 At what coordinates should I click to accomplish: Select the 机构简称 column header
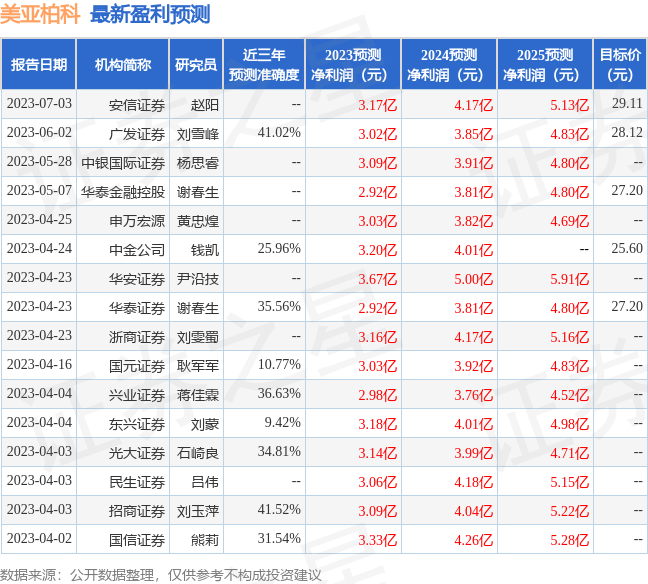click(123, 64)
